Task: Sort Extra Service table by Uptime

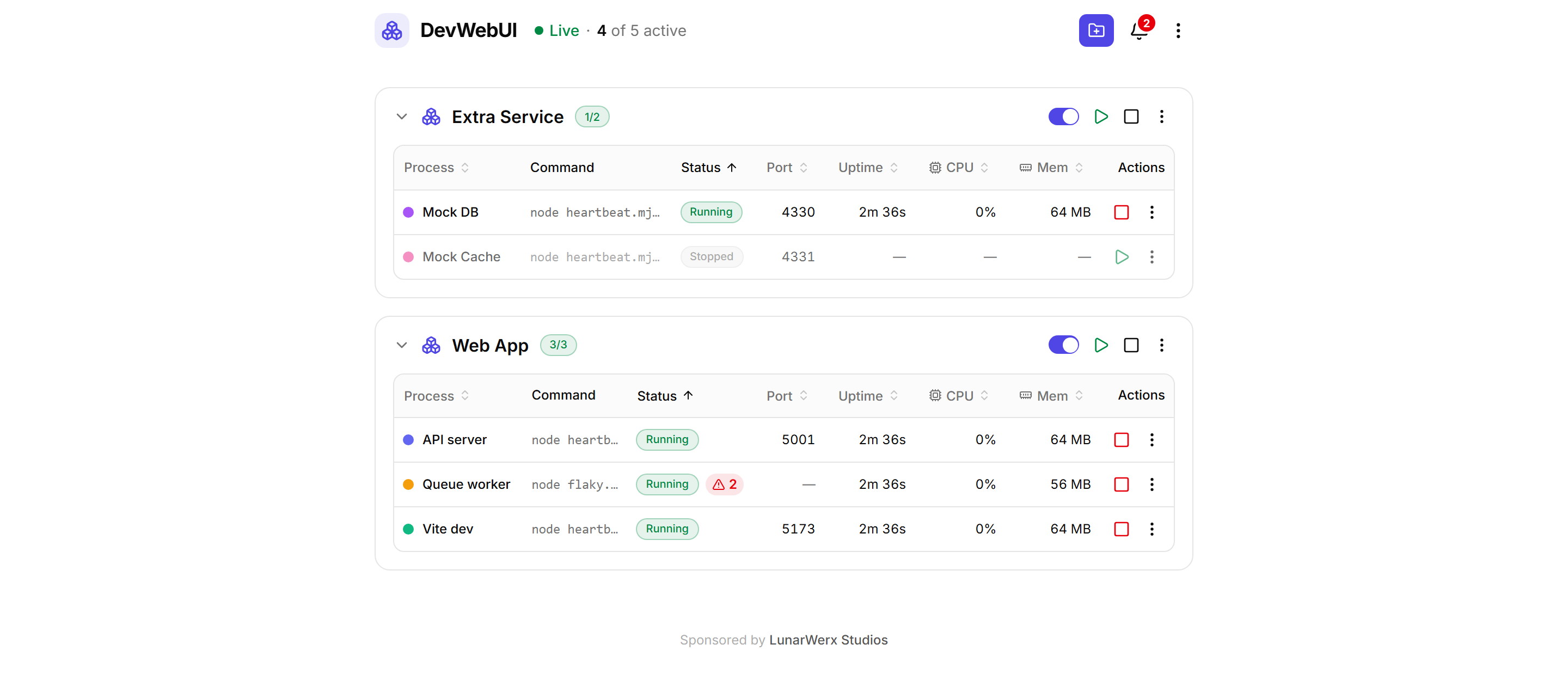Action: point(868,167)
